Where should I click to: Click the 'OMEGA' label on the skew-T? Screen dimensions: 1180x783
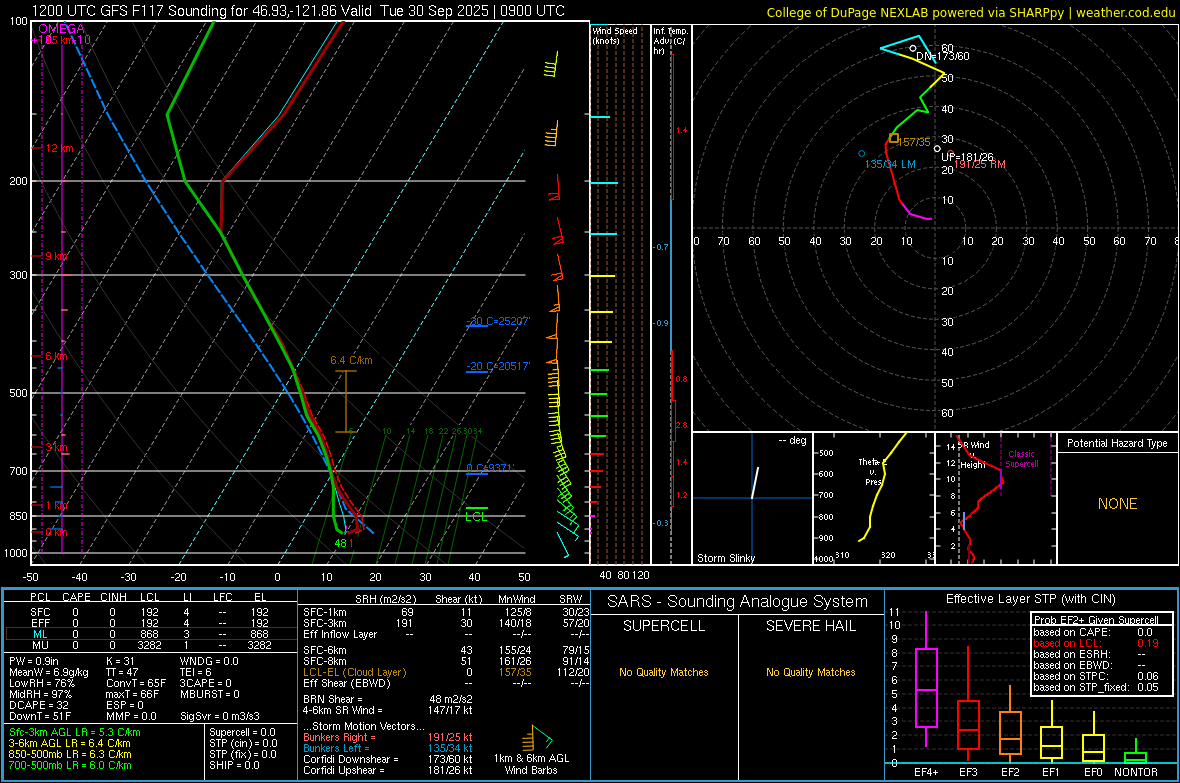click(x=61, y=29)
